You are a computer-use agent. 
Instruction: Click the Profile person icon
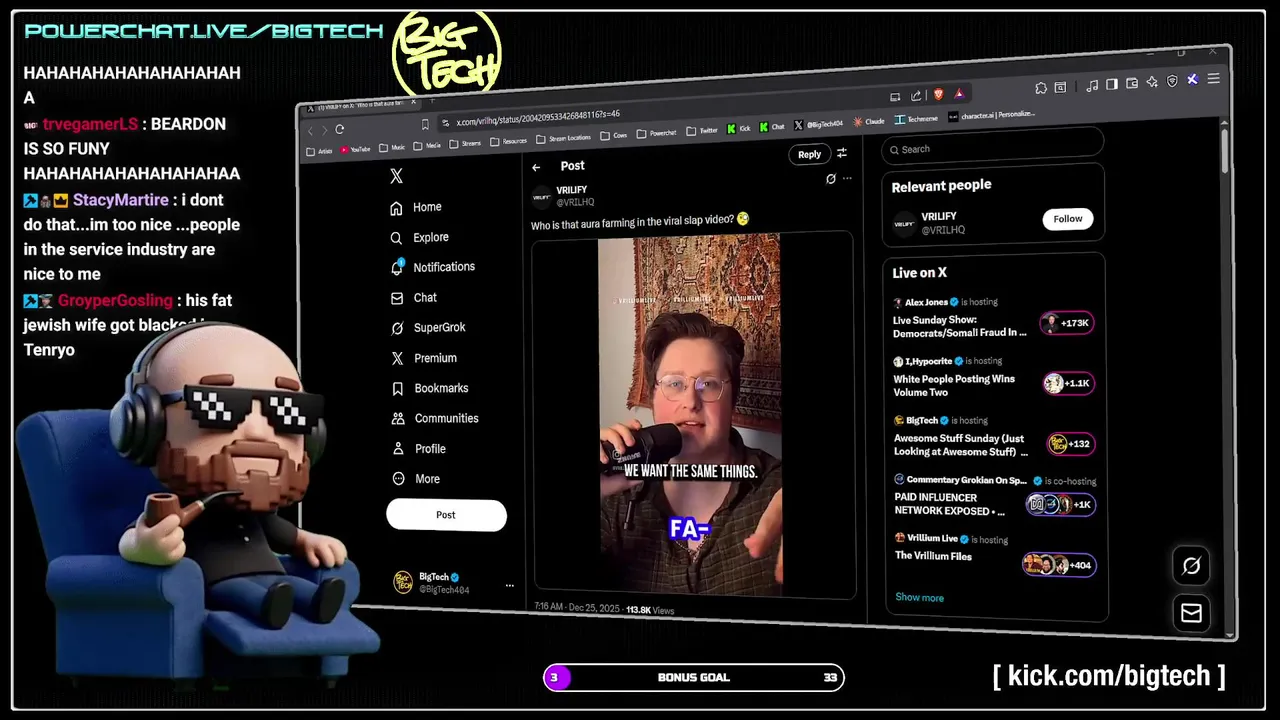point(397,449)
